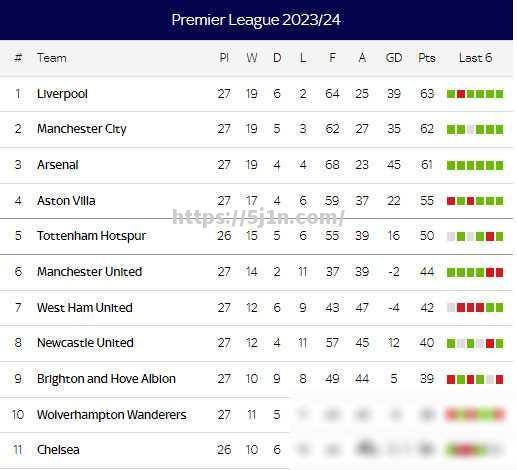Click the Last 6 column header
Image resolution: width=517 pixels, height=470 pixels.
(475, 58)
